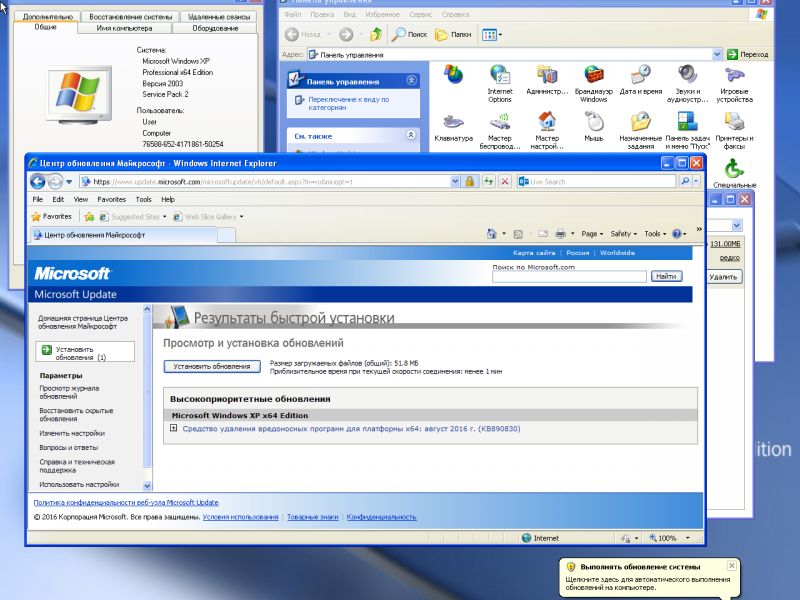This screenshot has height=600, width=800.
Task: Click the security lock icon in address bar
Action: coord(469,181)
